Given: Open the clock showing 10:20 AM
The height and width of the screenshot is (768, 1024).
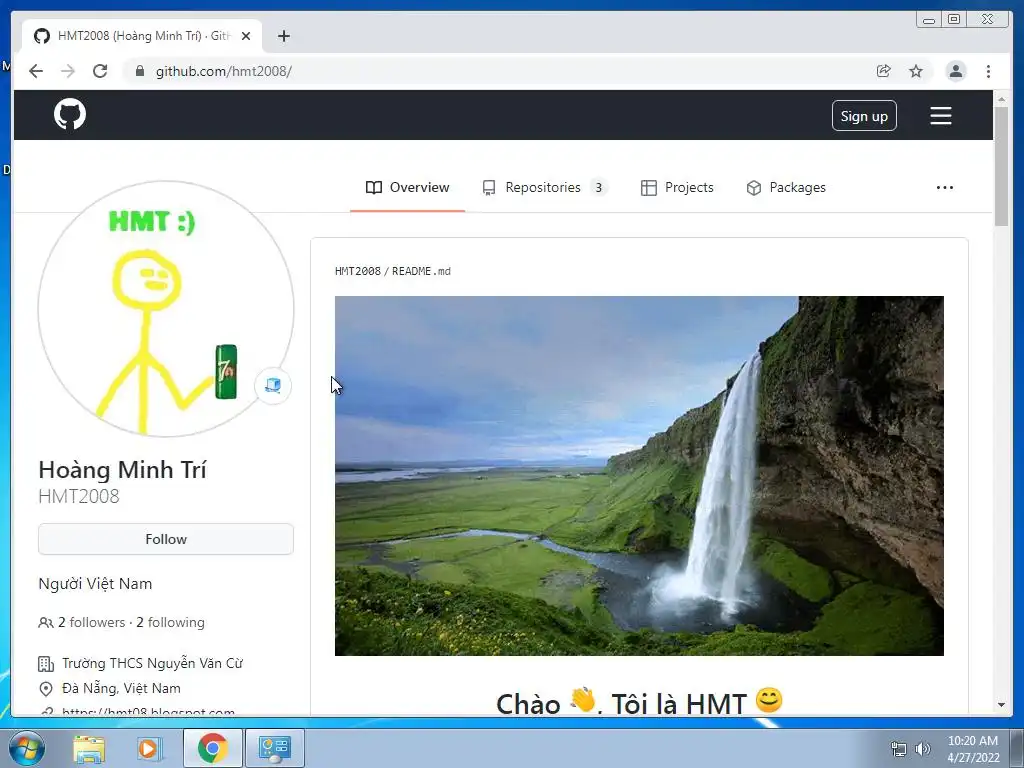Looking at the screenshot, I should pos(973,748).
